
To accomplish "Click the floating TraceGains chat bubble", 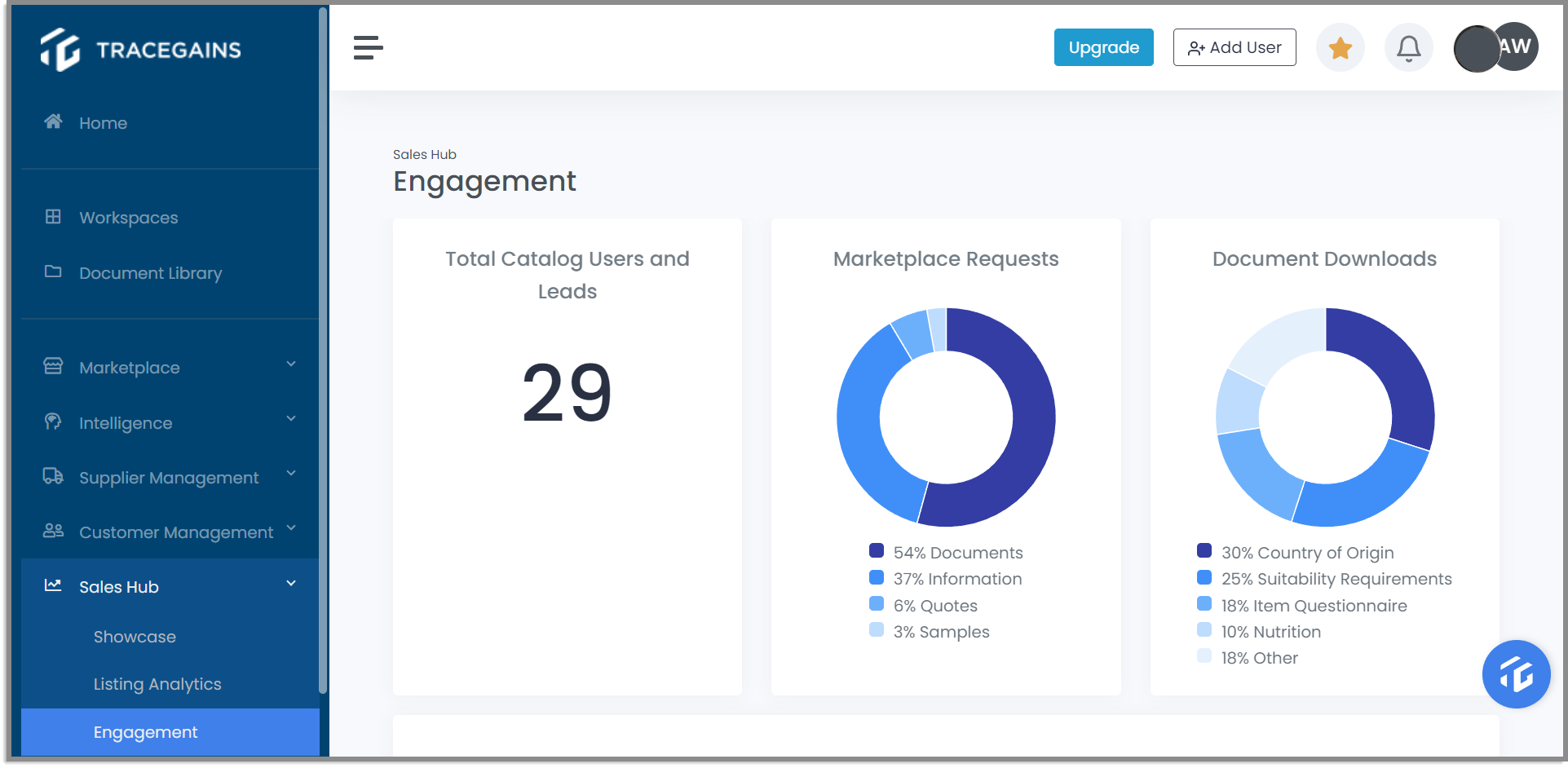I will (1516, 674).
